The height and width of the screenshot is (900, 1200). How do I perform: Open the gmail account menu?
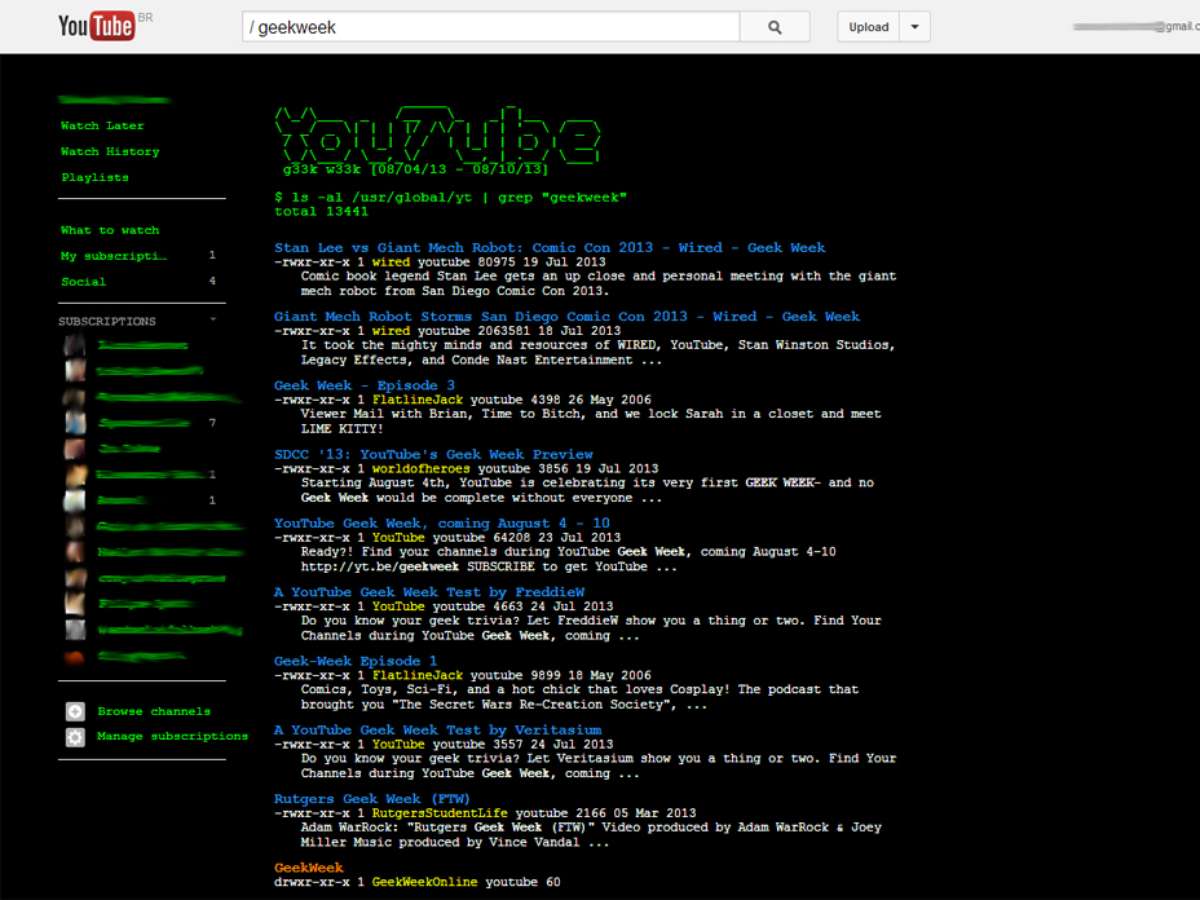click(x=1134, y=27)
